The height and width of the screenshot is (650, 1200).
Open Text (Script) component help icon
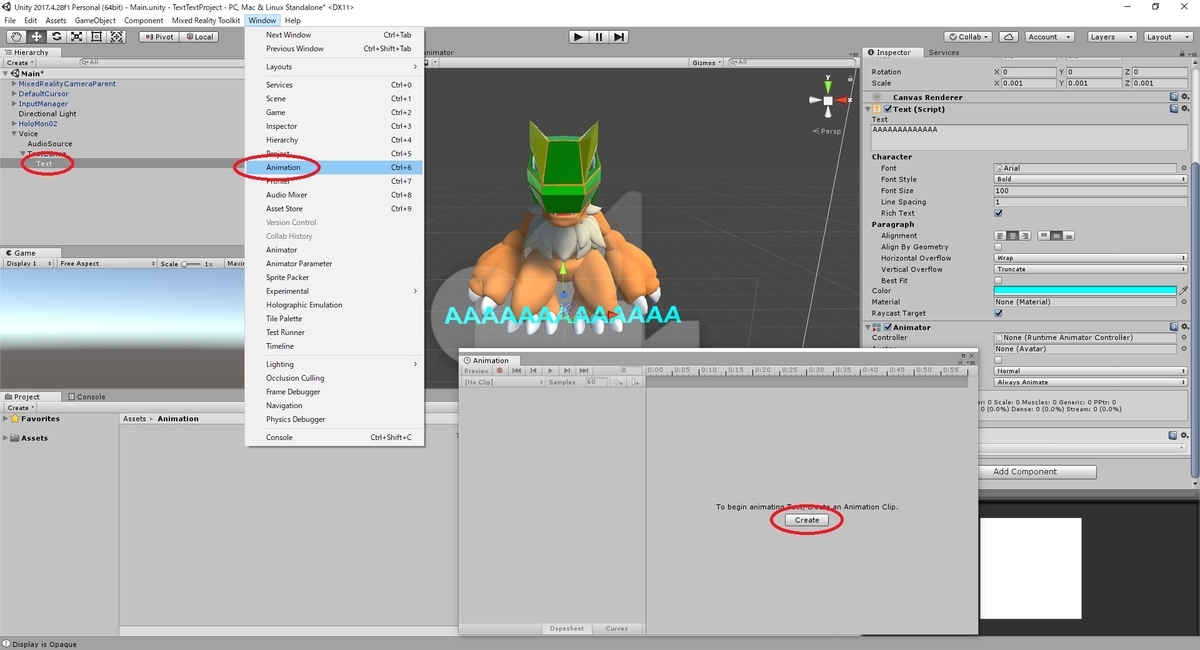1174,109
